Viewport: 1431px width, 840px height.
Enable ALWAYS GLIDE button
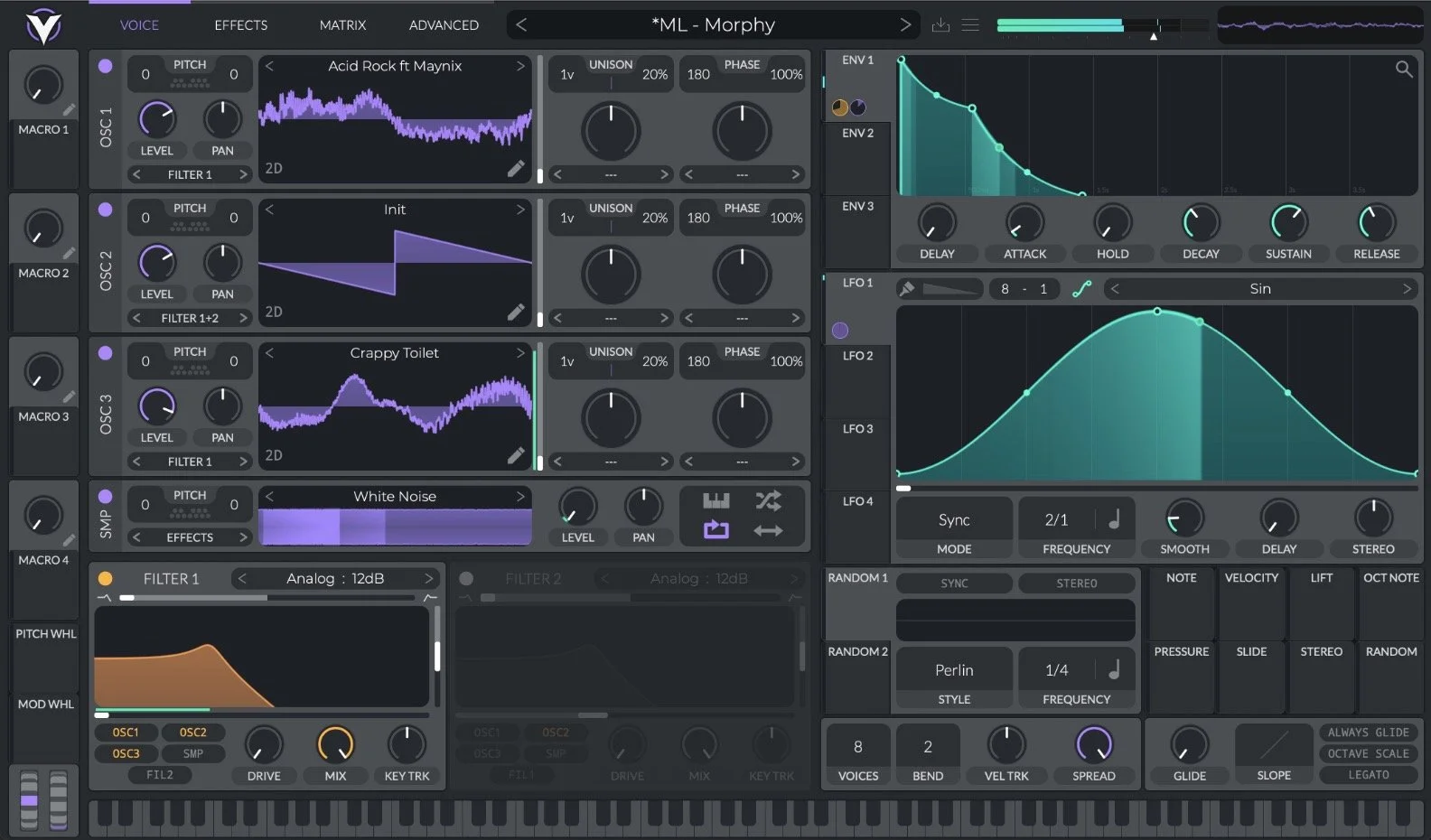point(1368,733)
